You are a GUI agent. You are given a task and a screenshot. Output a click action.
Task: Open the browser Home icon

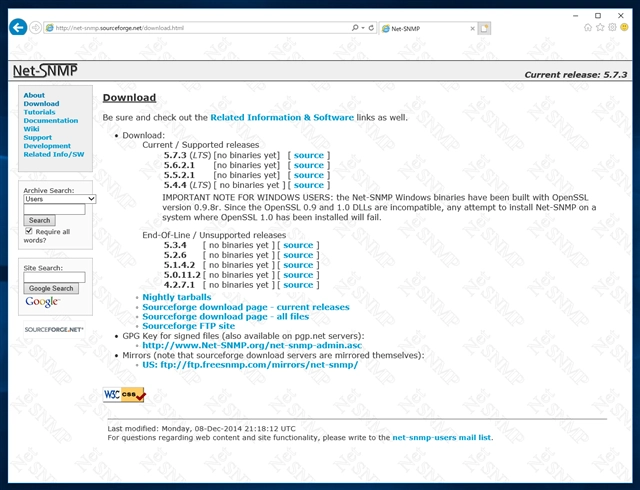(x=588, y=27)
